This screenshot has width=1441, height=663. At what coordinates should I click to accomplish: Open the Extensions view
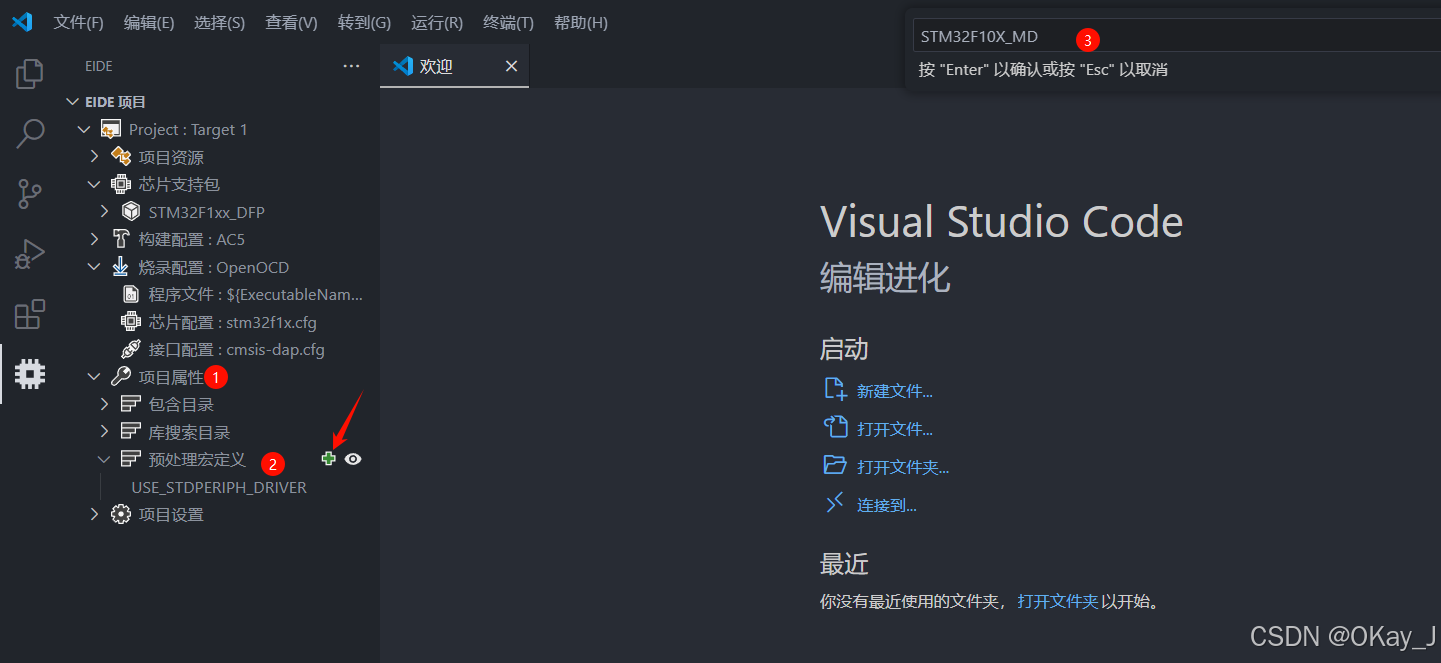coord(30,314)
